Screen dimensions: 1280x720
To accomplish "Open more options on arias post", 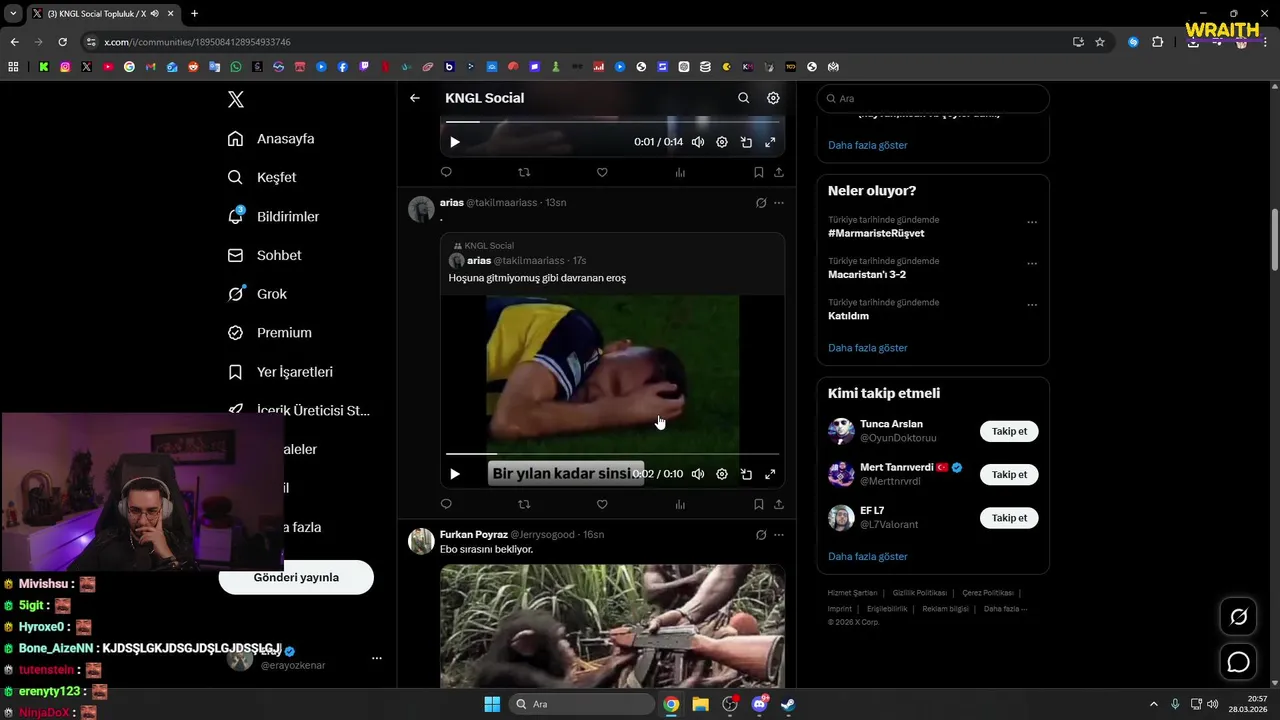I will tap(779, 203).
